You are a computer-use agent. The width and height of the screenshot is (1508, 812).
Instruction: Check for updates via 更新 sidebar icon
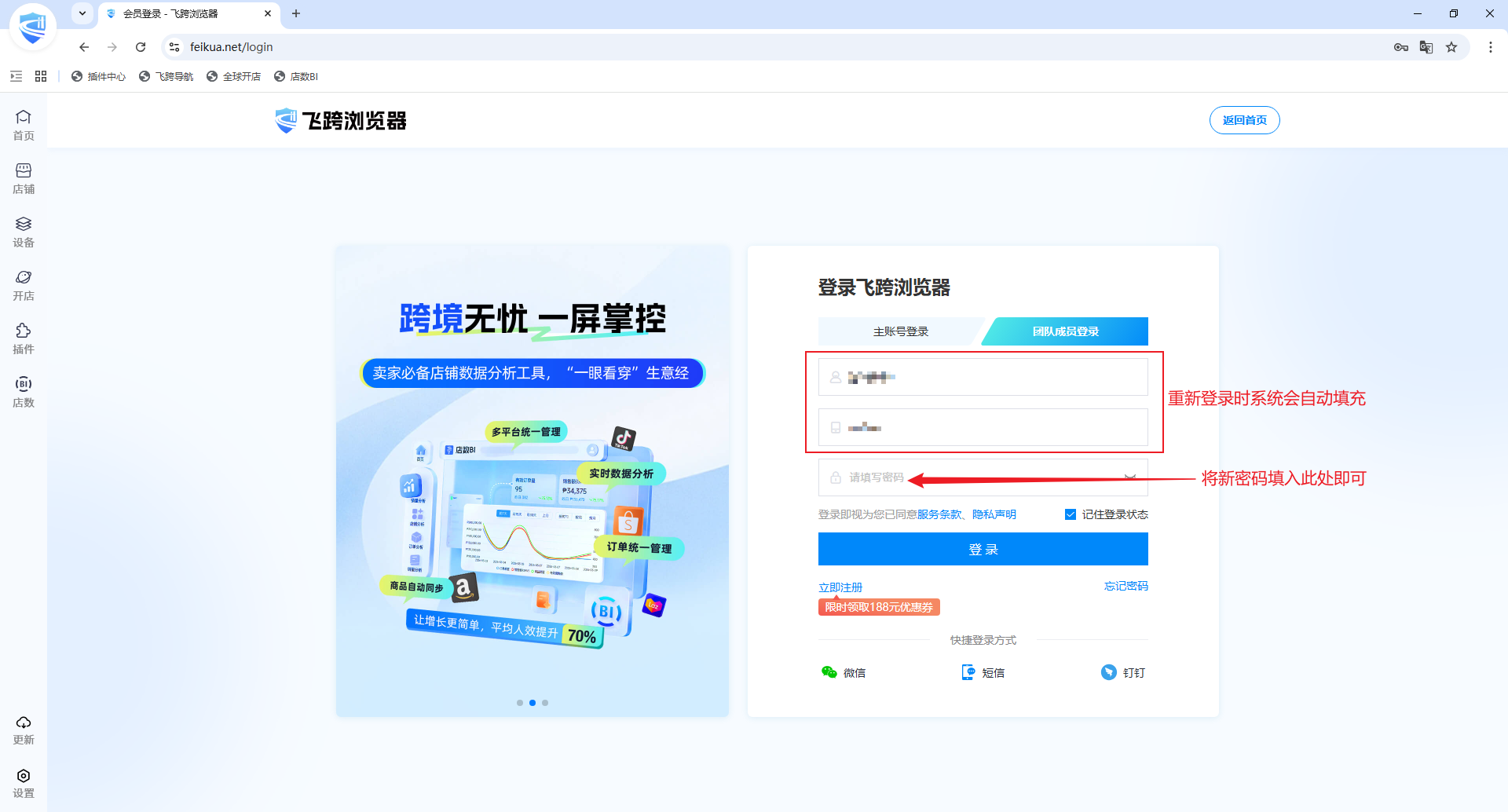click(x=24, y=730)
